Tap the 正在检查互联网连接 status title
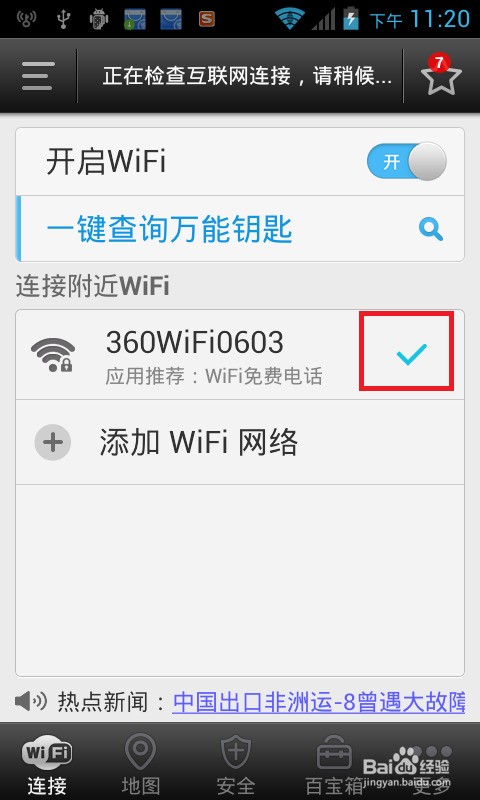This screenshot has width=480, height=800. pos(247,76)
